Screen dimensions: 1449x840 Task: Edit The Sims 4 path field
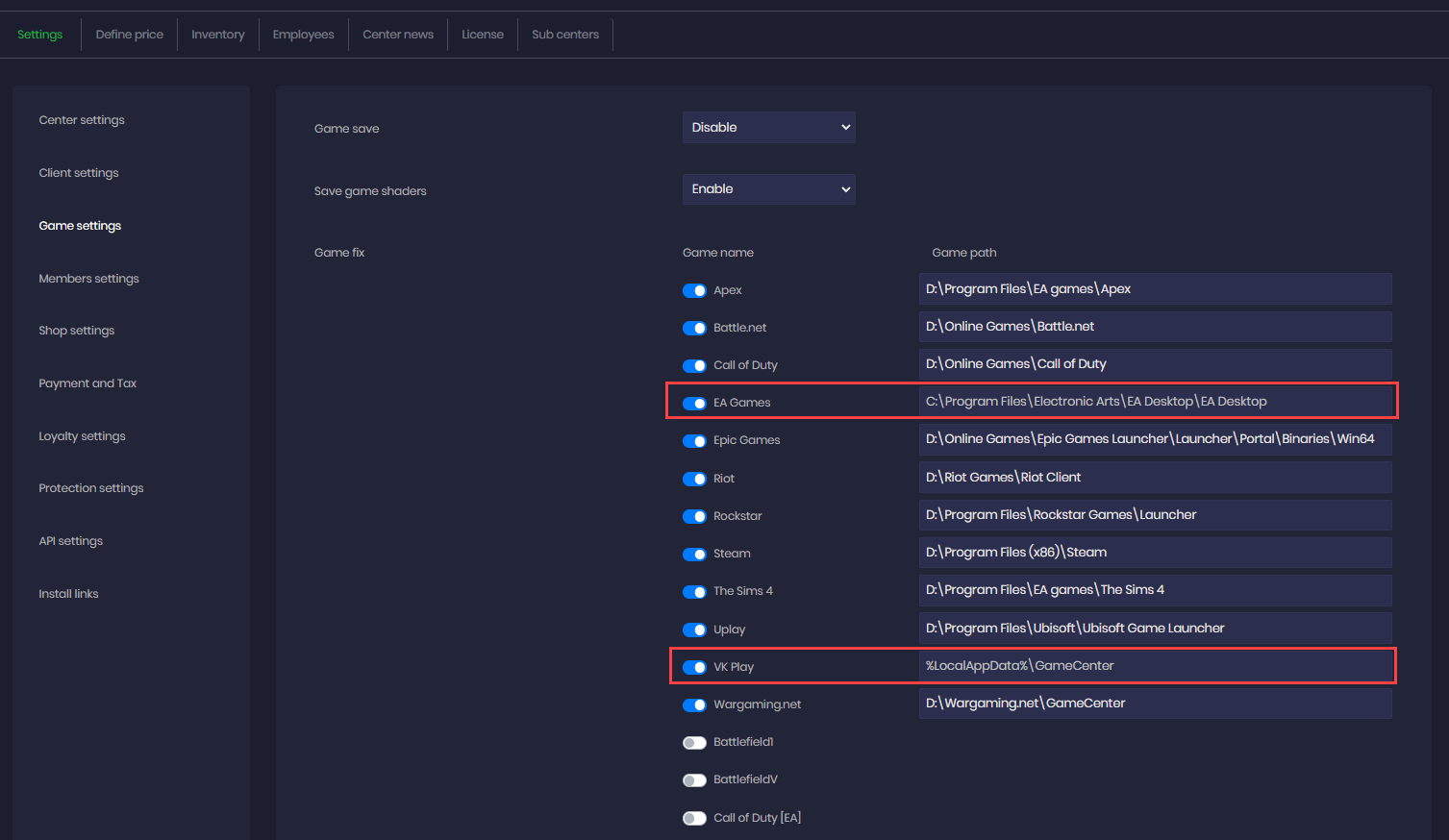1156,590
